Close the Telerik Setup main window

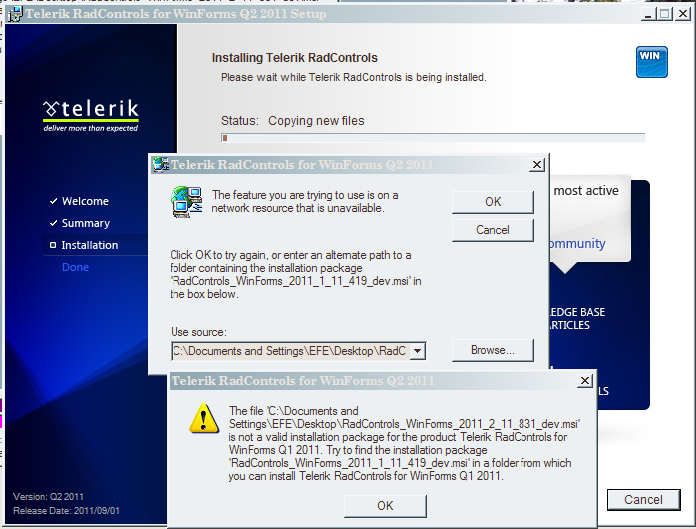[683, 14]
